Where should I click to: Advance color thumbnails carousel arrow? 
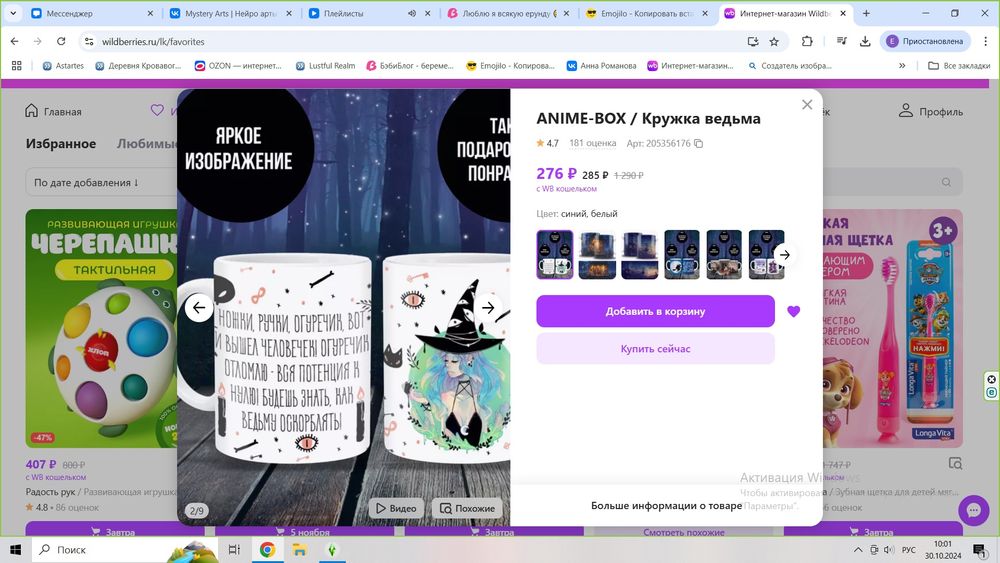(x=784, y=254)
